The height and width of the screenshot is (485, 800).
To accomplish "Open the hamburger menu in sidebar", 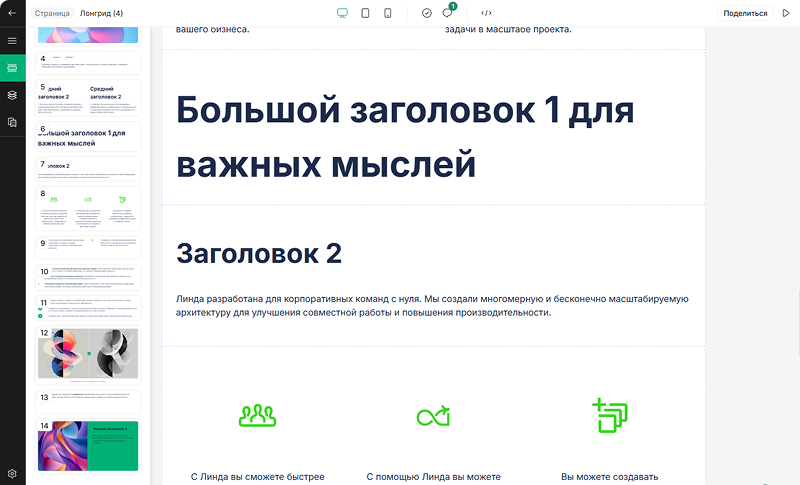I will [12, 41].
